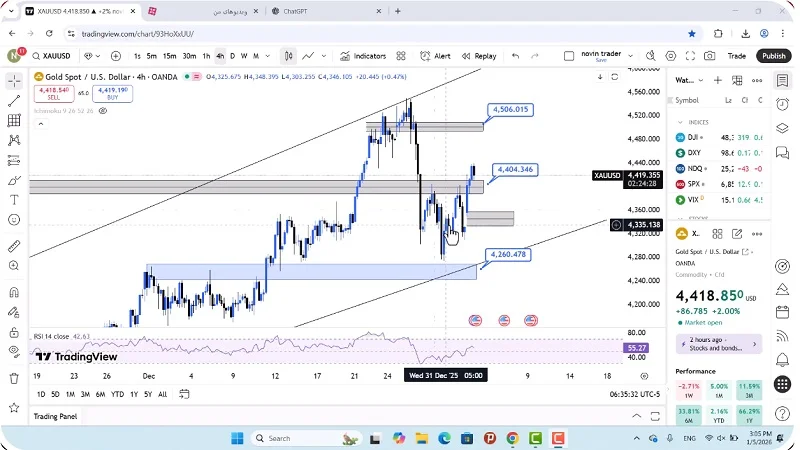Open chart type candlestick dropdown
800x450 pixels.
[288, 56]
